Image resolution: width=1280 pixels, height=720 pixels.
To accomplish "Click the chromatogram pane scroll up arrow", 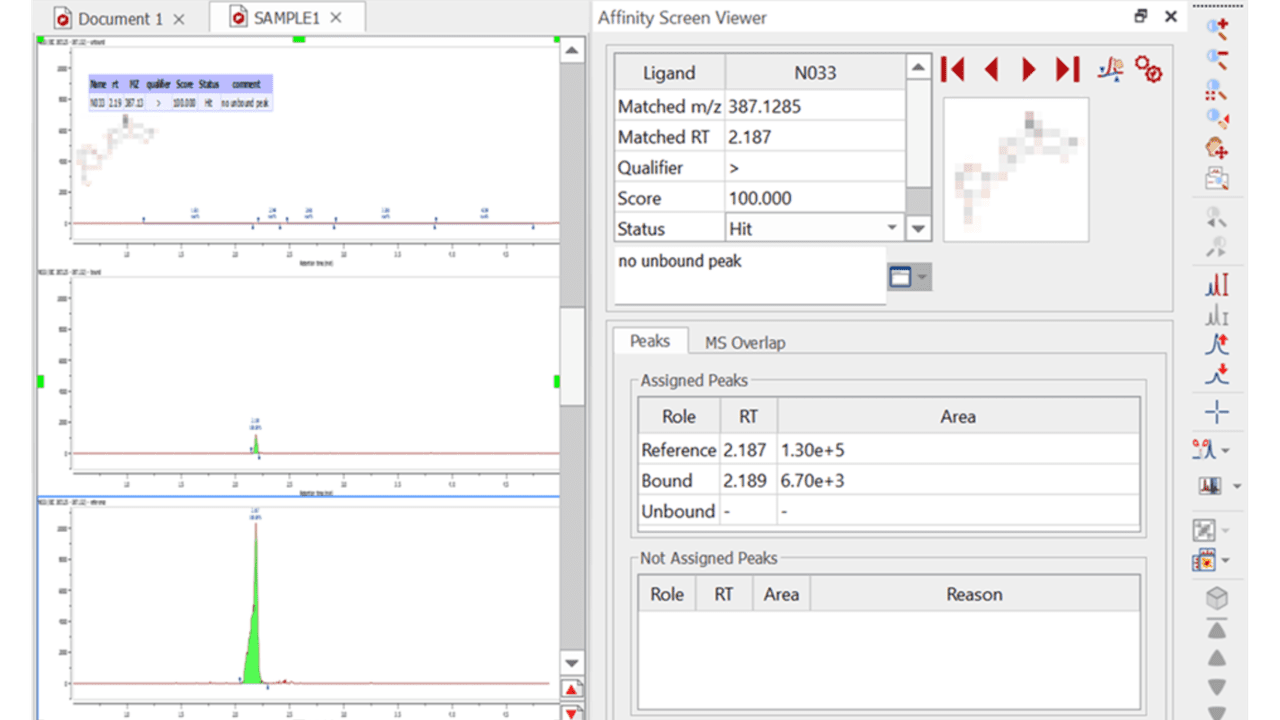I will coord(571,51).
